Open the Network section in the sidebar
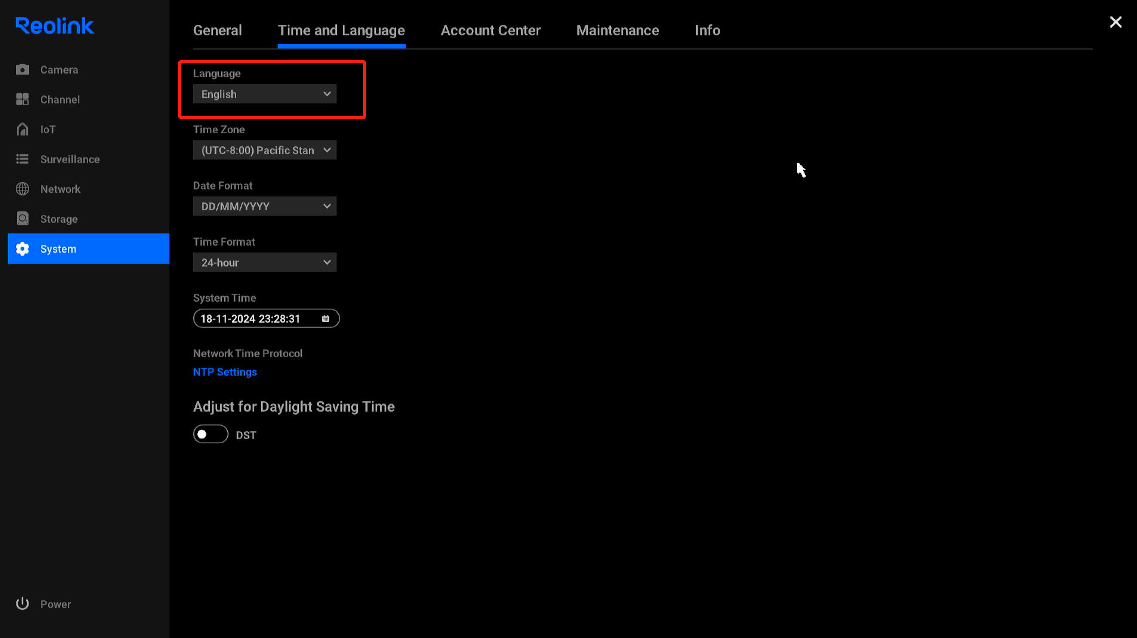The width and height of the screenshot is (1137, 638). 88,188
